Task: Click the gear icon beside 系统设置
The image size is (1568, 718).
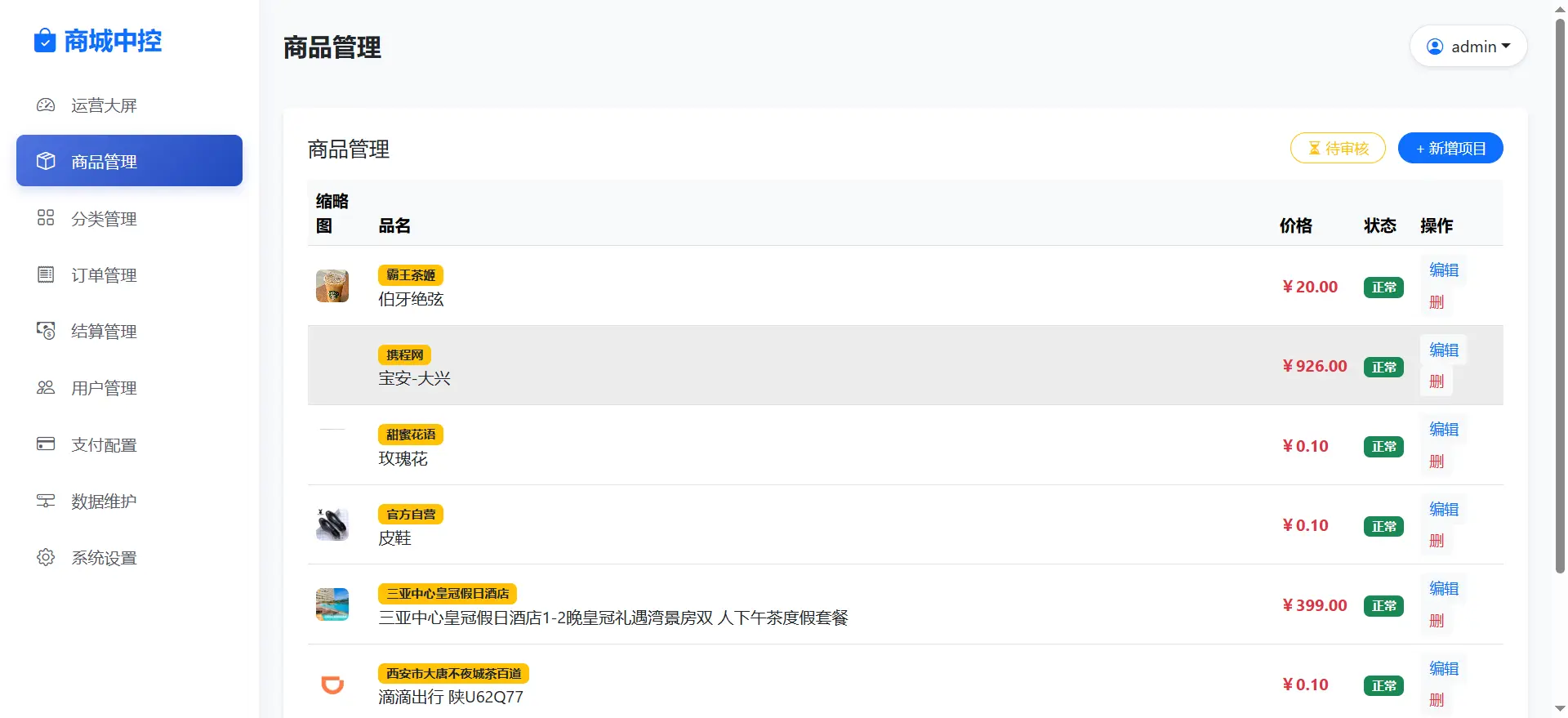Action: pos(46,557)
